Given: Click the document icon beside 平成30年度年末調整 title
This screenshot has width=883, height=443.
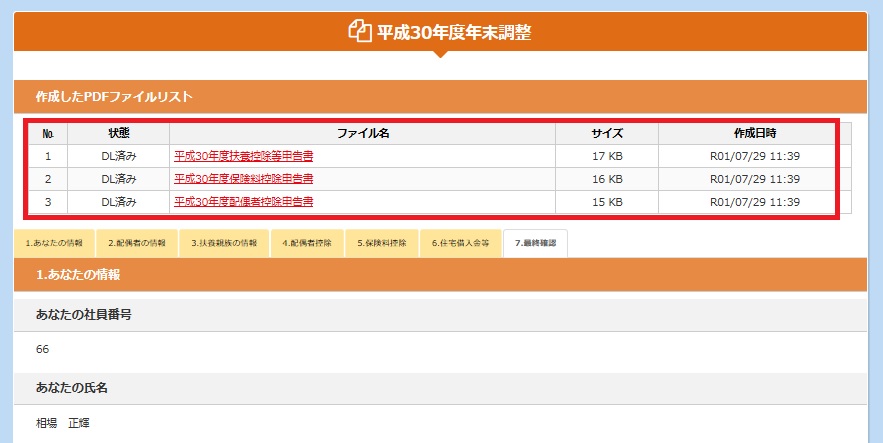Looking at the screenshot, I should coord(359,32).
